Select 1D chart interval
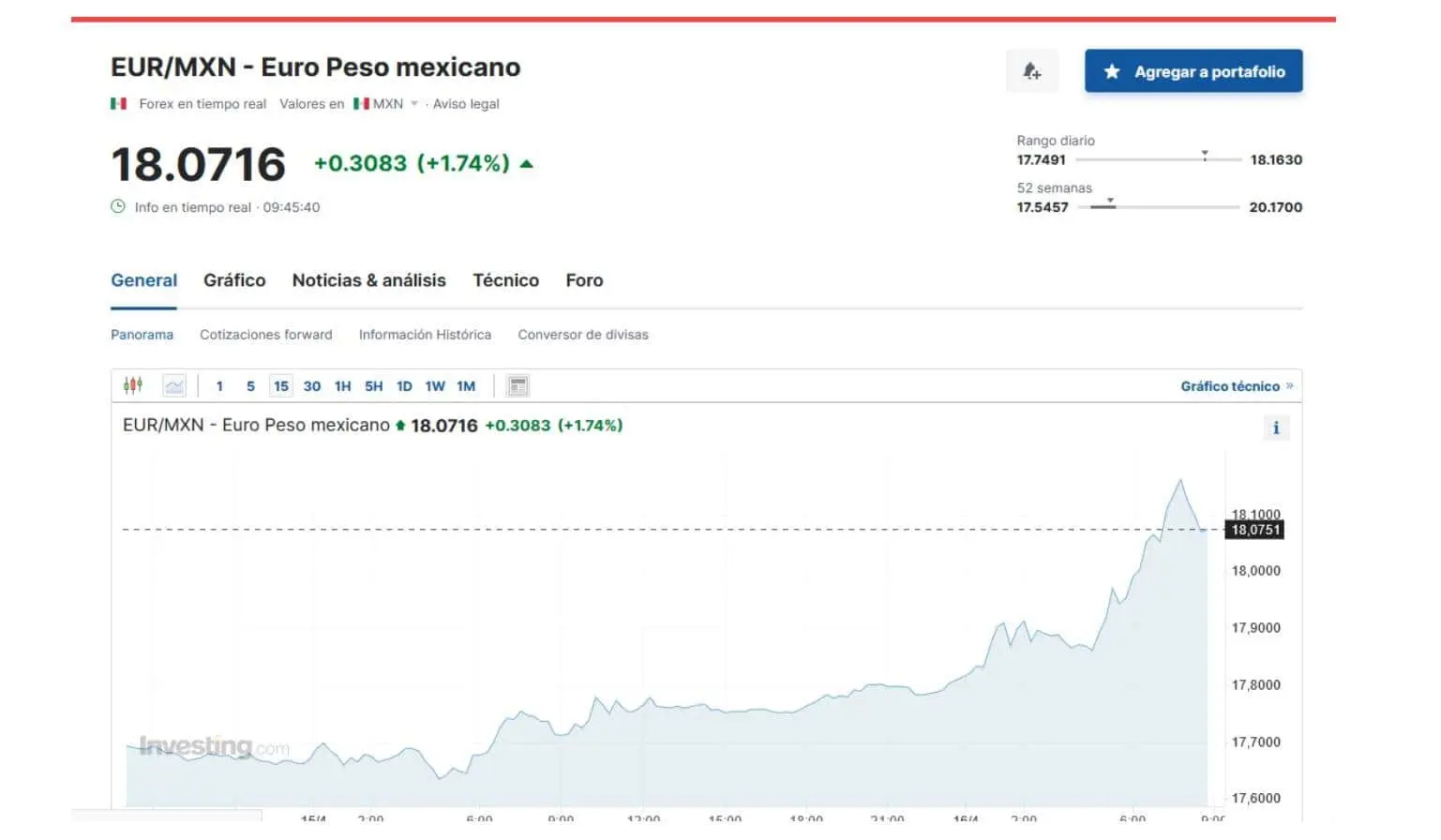 404,386
